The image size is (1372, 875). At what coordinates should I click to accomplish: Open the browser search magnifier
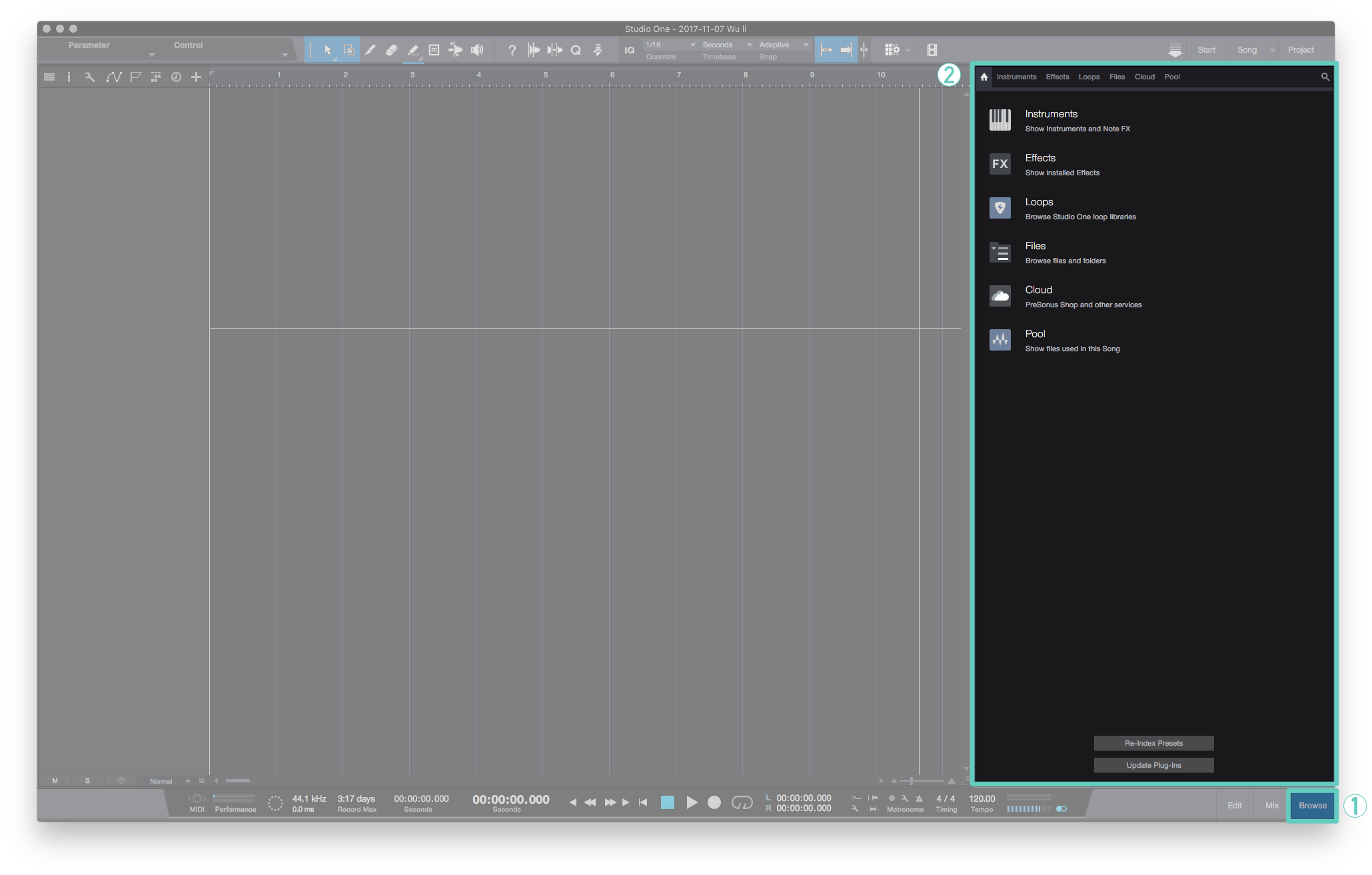coord(1325,77)
